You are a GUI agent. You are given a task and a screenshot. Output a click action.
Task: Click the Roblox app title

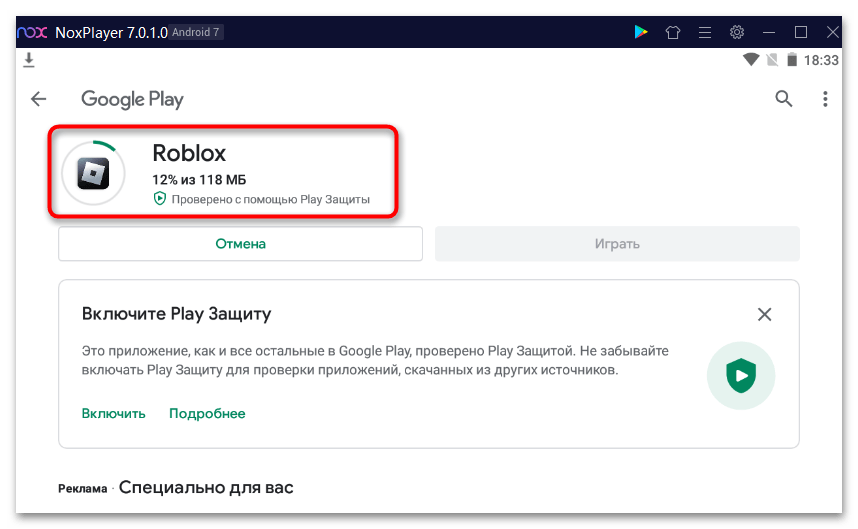coord(189,153)
